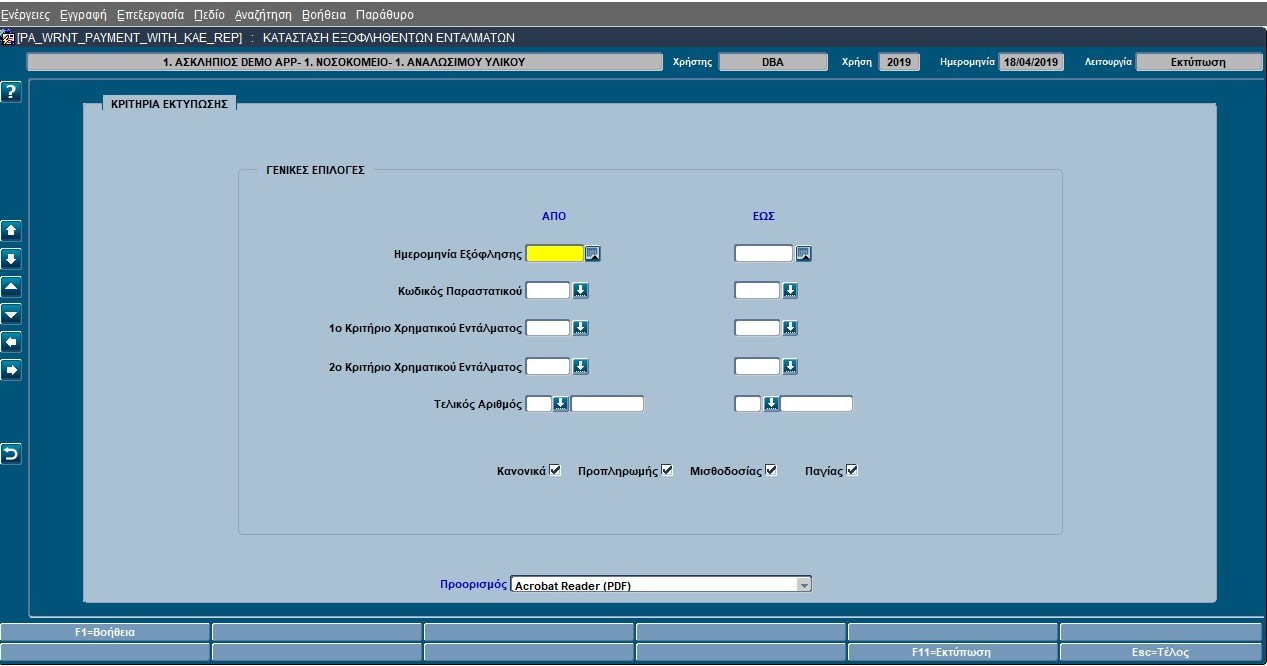Click the ΑΠΟ Ημερομηνία Εξόφλησης yellow field
This screenshot has height=666, width=1267.
(x=555, y=254)
